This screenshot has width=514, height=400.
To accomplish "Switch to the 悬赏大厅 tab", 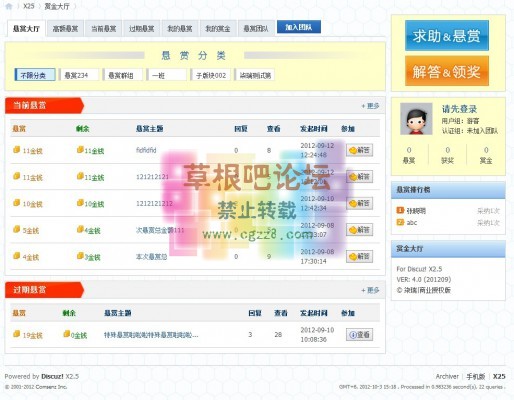I will point(26,29).
